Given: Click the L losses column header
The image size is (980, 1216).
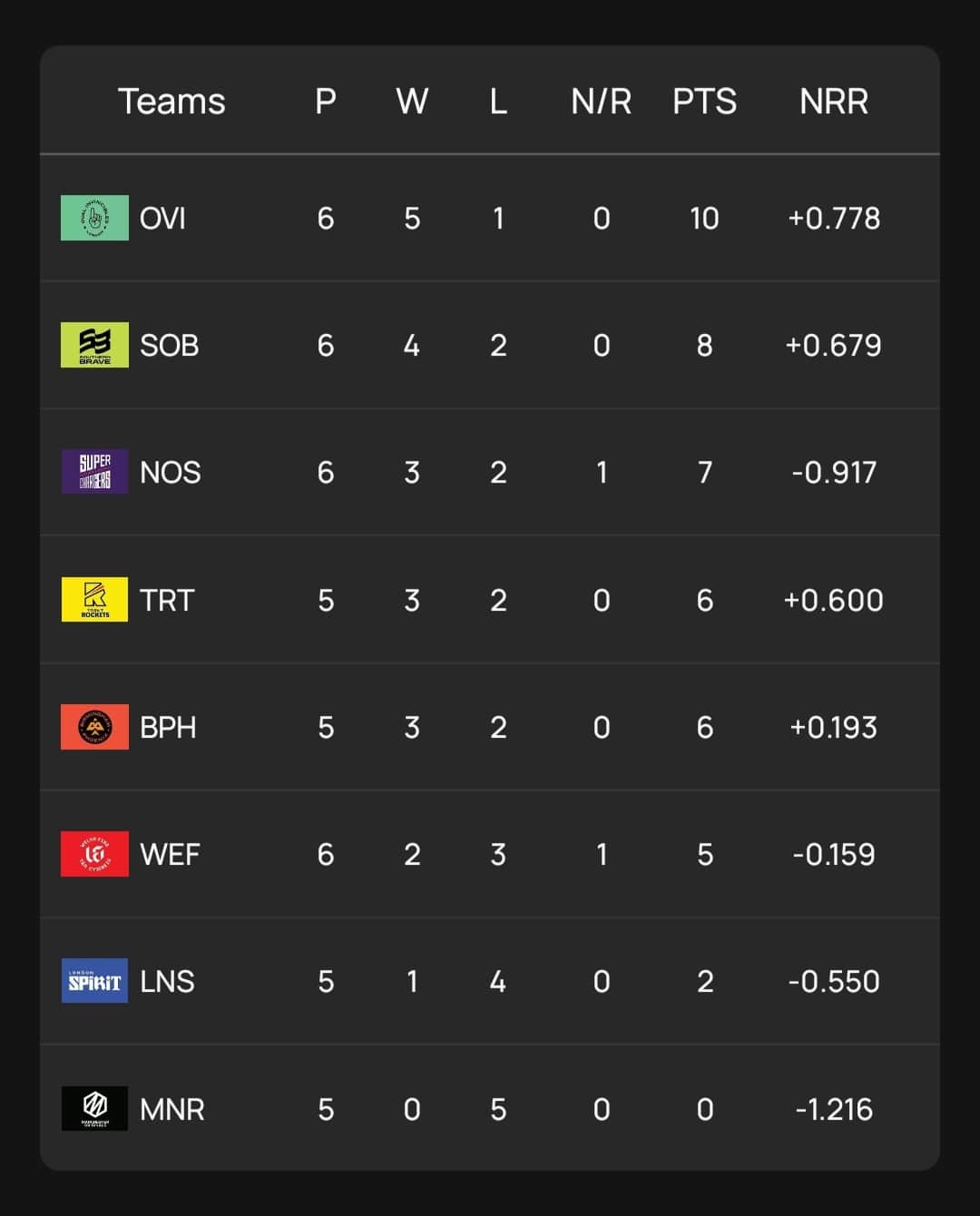Looking at the screenshot, I should tap(498, 102).
